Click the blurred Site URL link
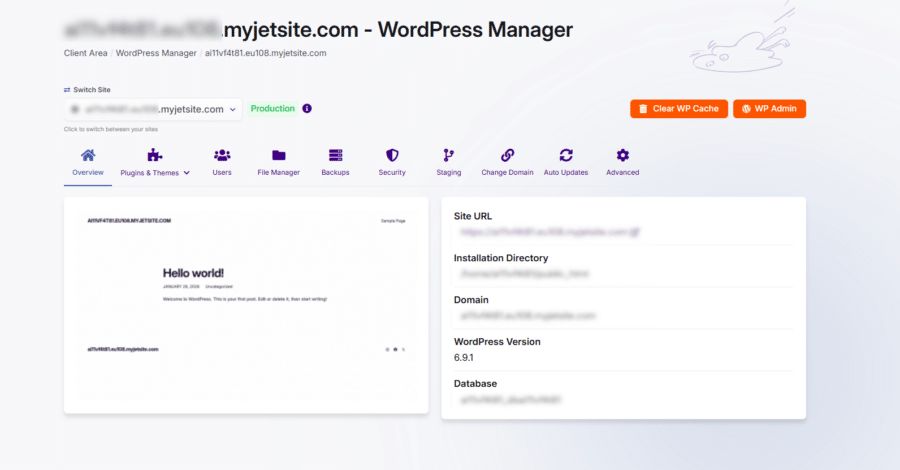 549,231
